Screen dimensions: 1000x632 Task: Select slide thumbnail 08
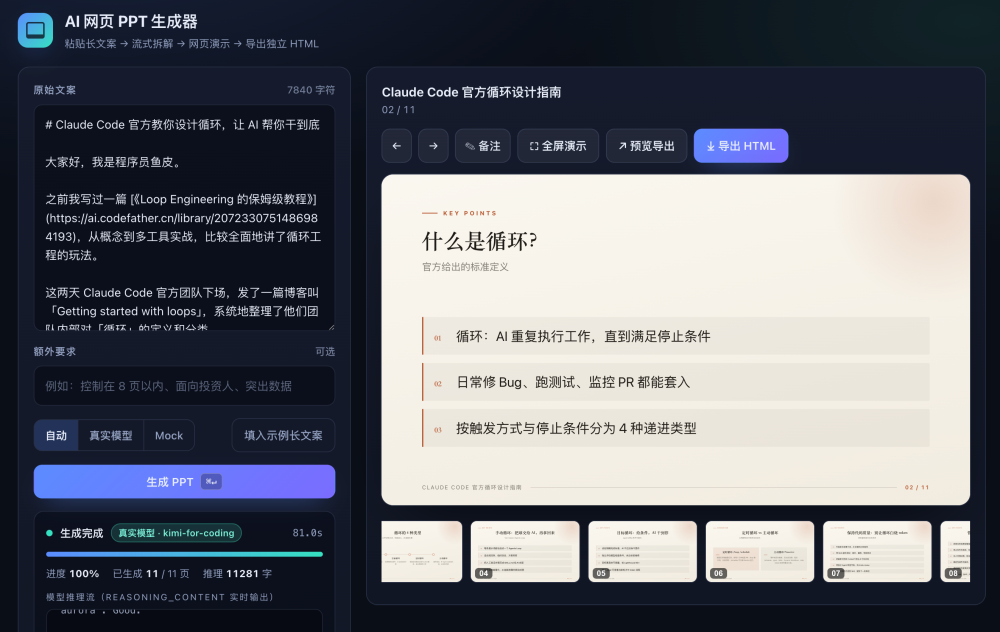tap(955, 551)
